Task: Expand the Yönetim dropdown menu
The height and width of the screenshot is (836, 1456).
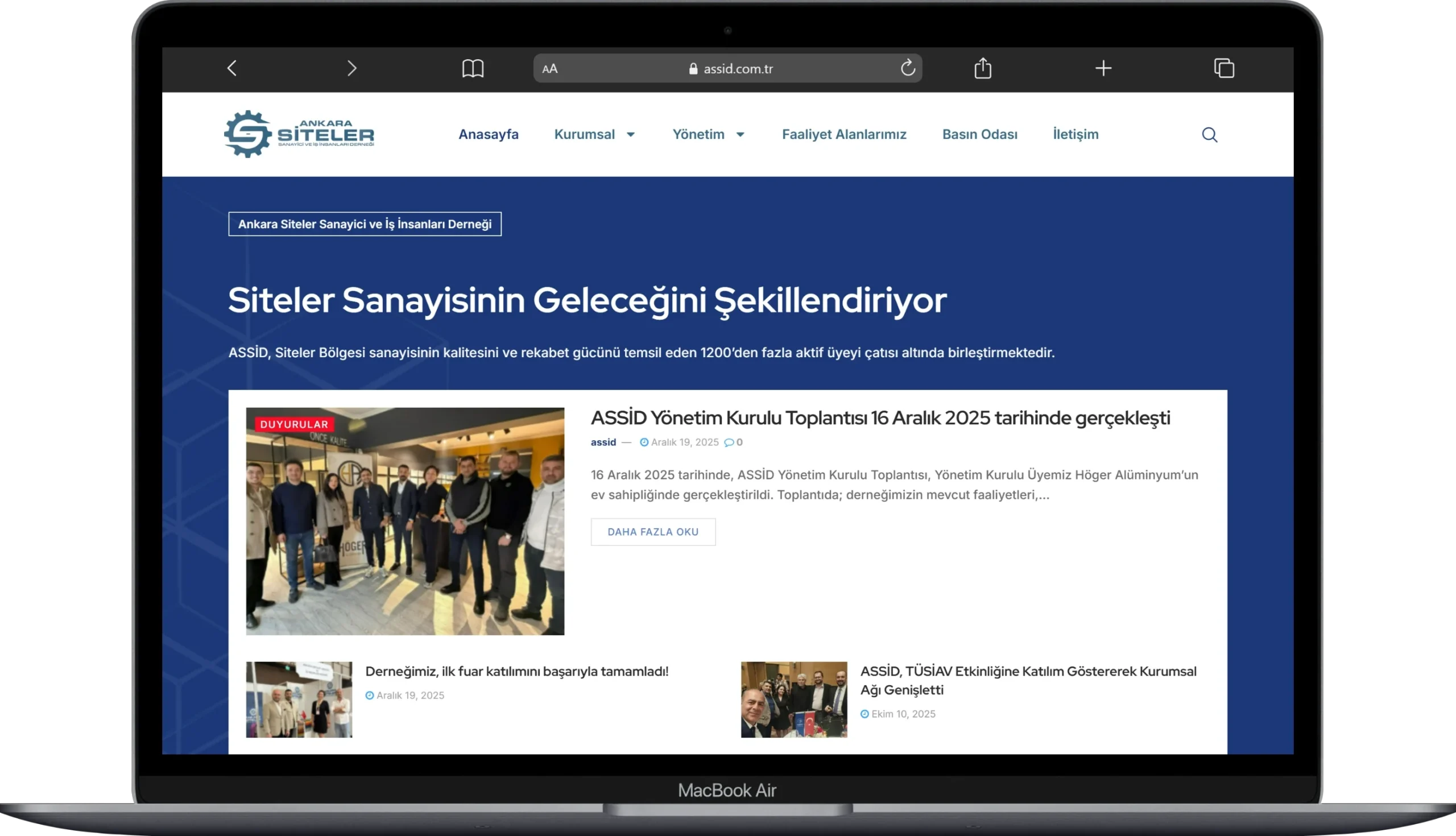Action: 708,134
